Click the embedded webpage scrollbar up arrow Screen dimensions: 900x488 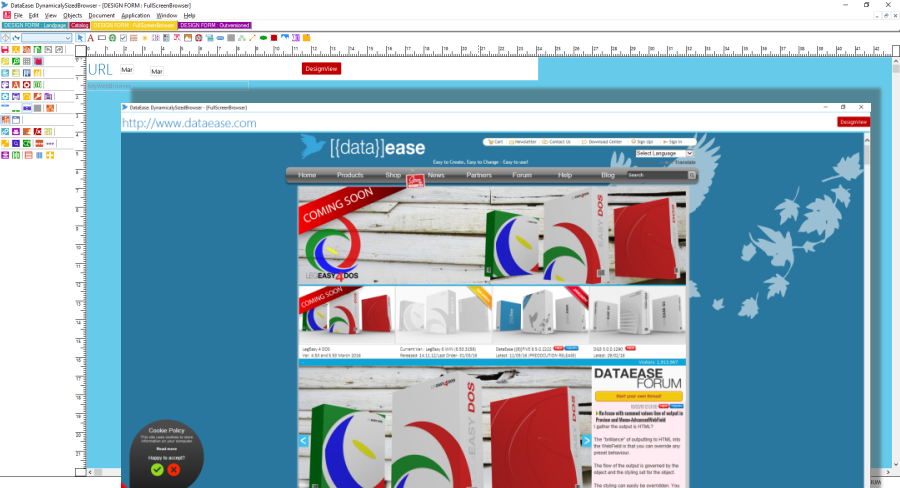pos(867,140)
